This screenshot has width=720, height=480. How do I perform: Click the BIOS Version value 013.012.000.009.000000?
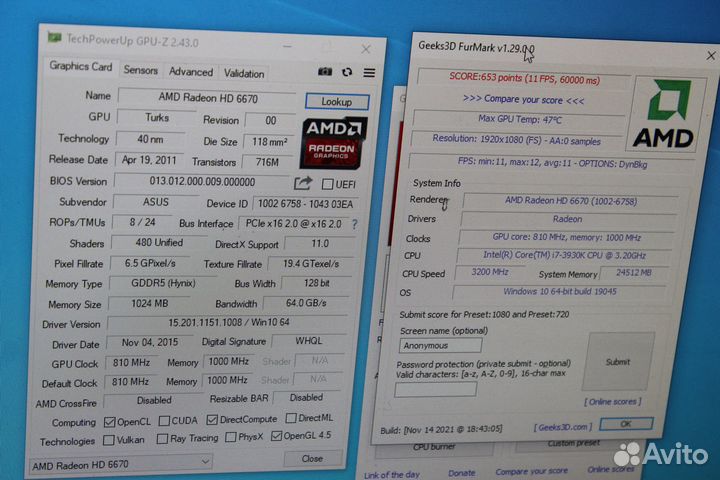(x=202, y=181)
